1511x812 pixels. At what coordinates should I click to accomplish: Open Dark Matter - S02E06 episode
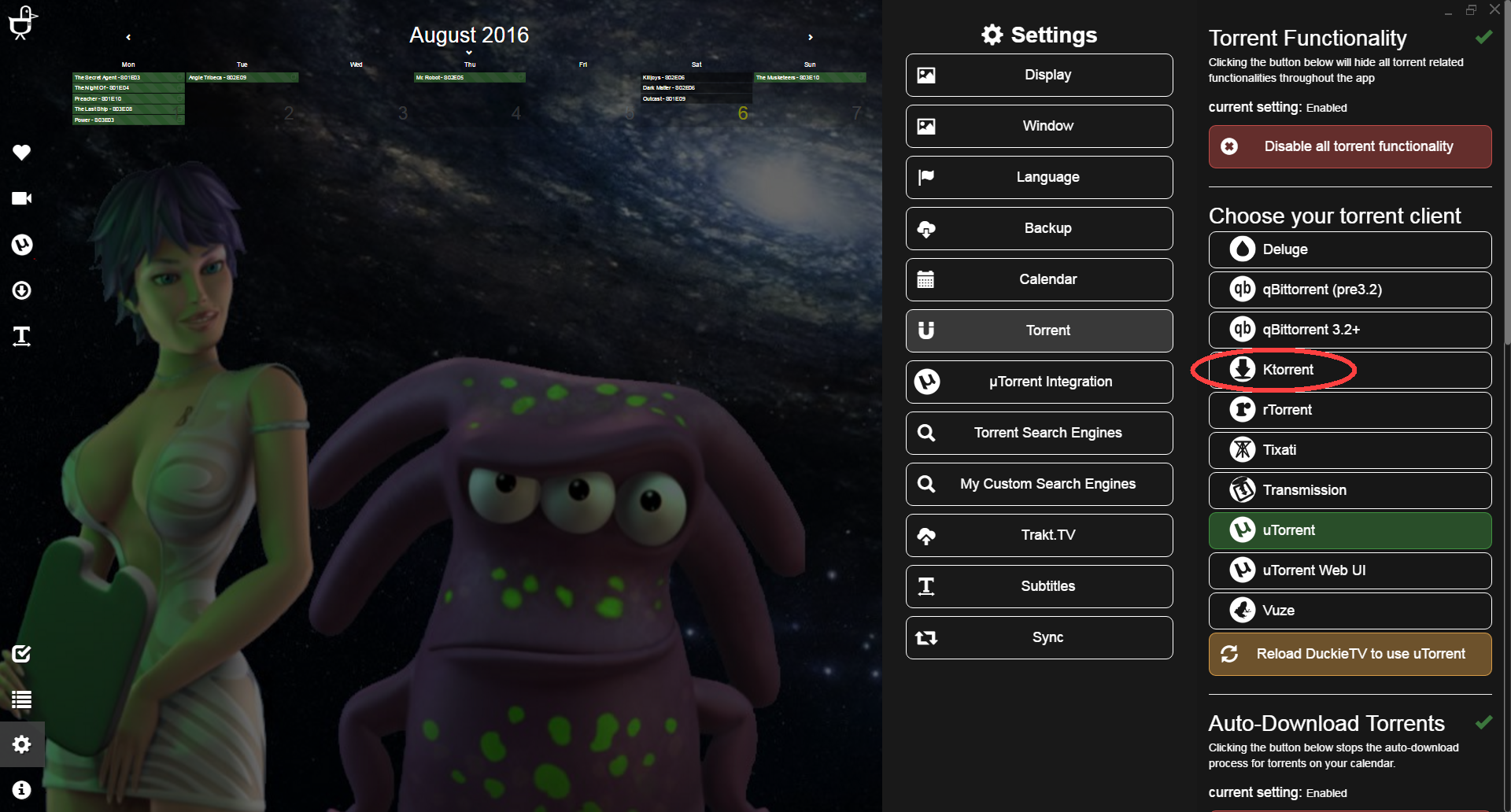pyautogui.click(x=696, y=88)
